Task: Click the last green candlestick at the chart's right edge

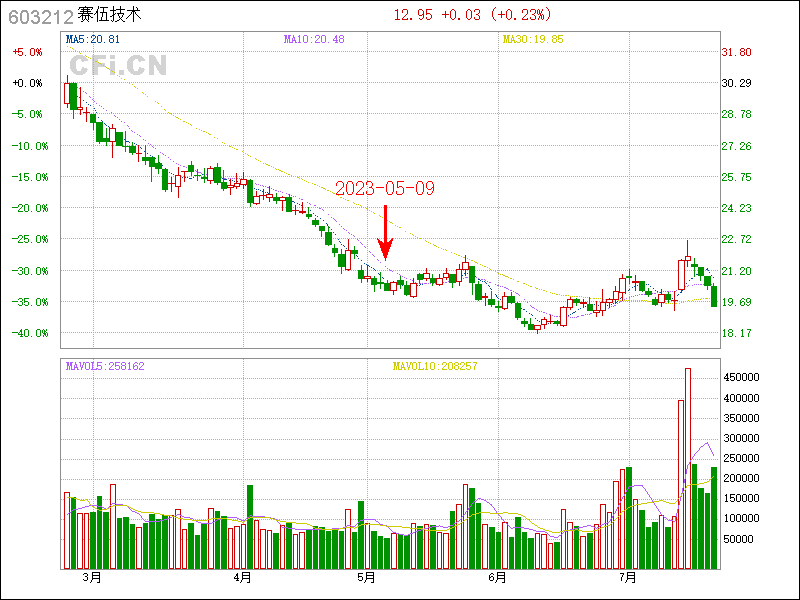Action: 714,296
